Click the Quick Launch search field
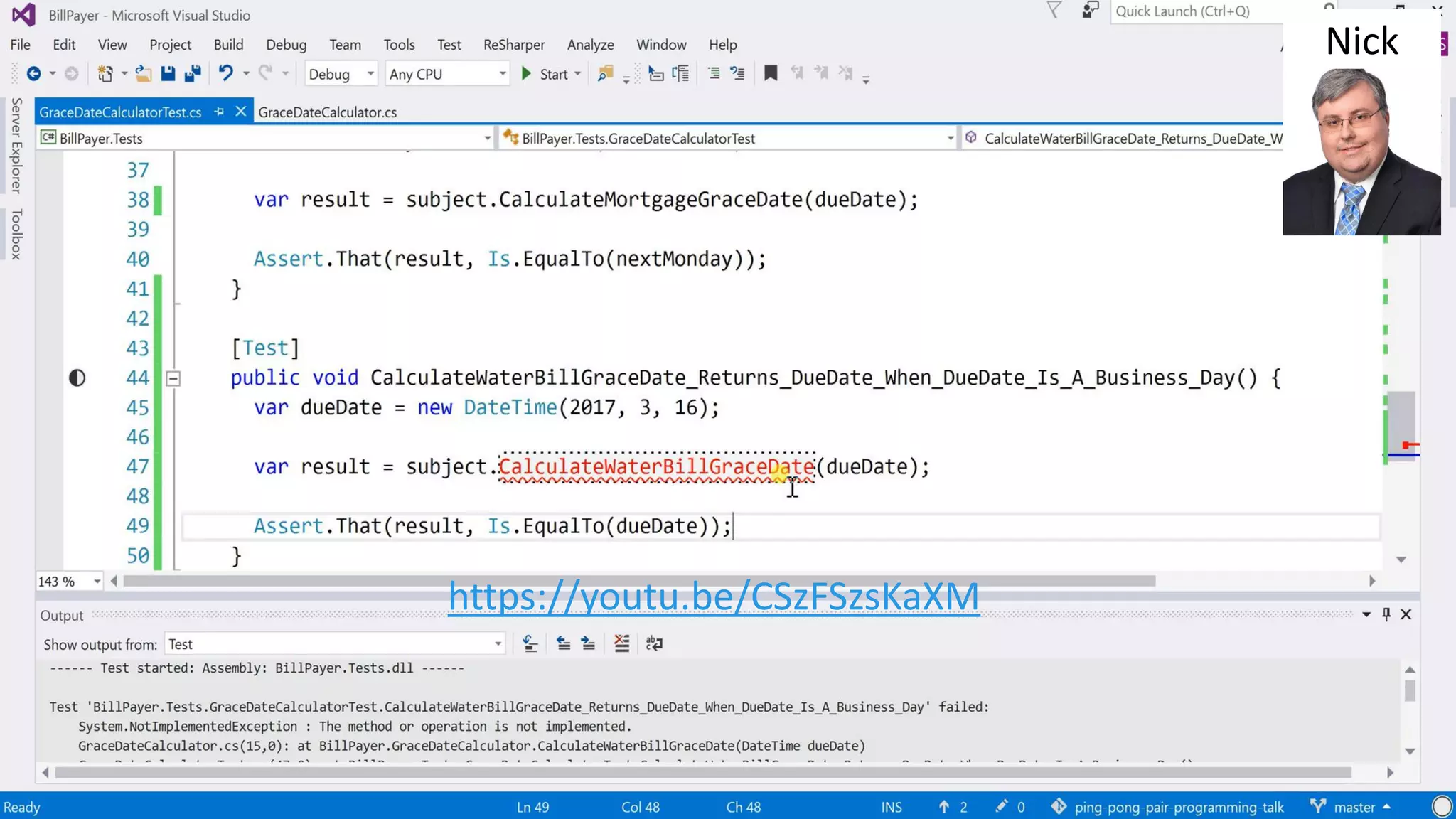 (x=1194, y=11)
